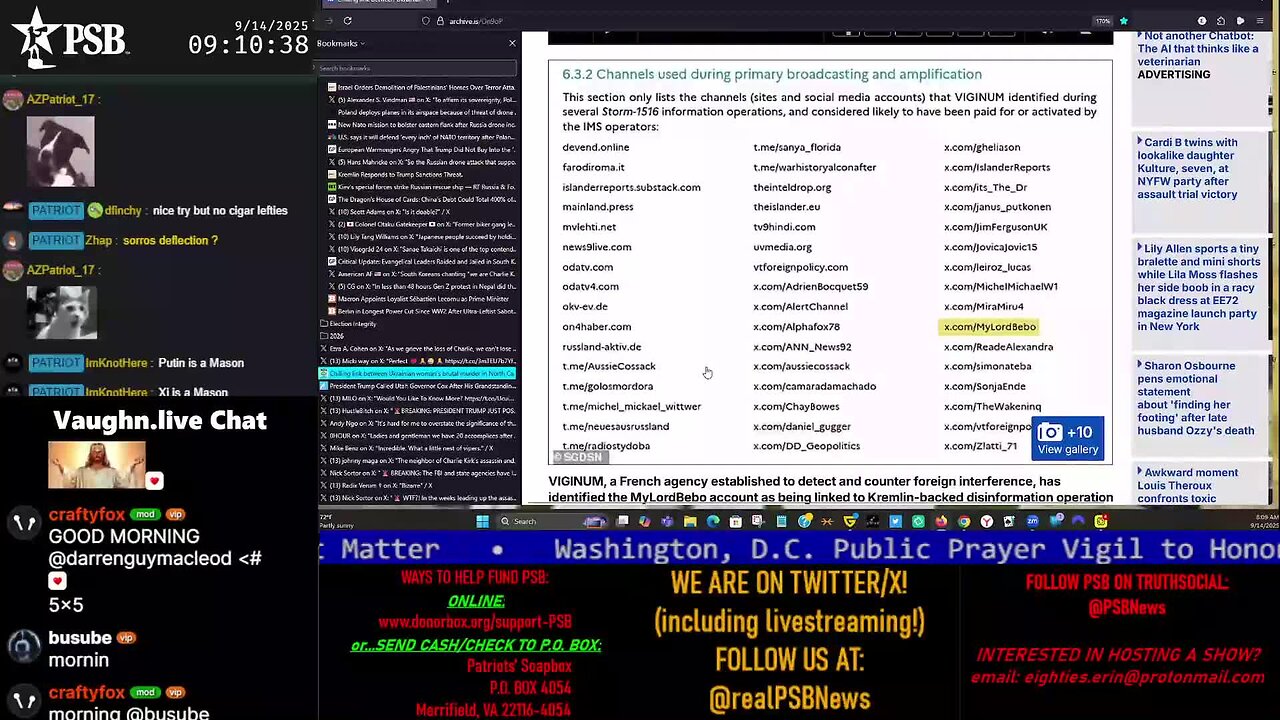Image resolution: width=1280 pixels, height=720 pixels.
Task: Reload the page in the Firefox toolbar
Action: (347, 20)
